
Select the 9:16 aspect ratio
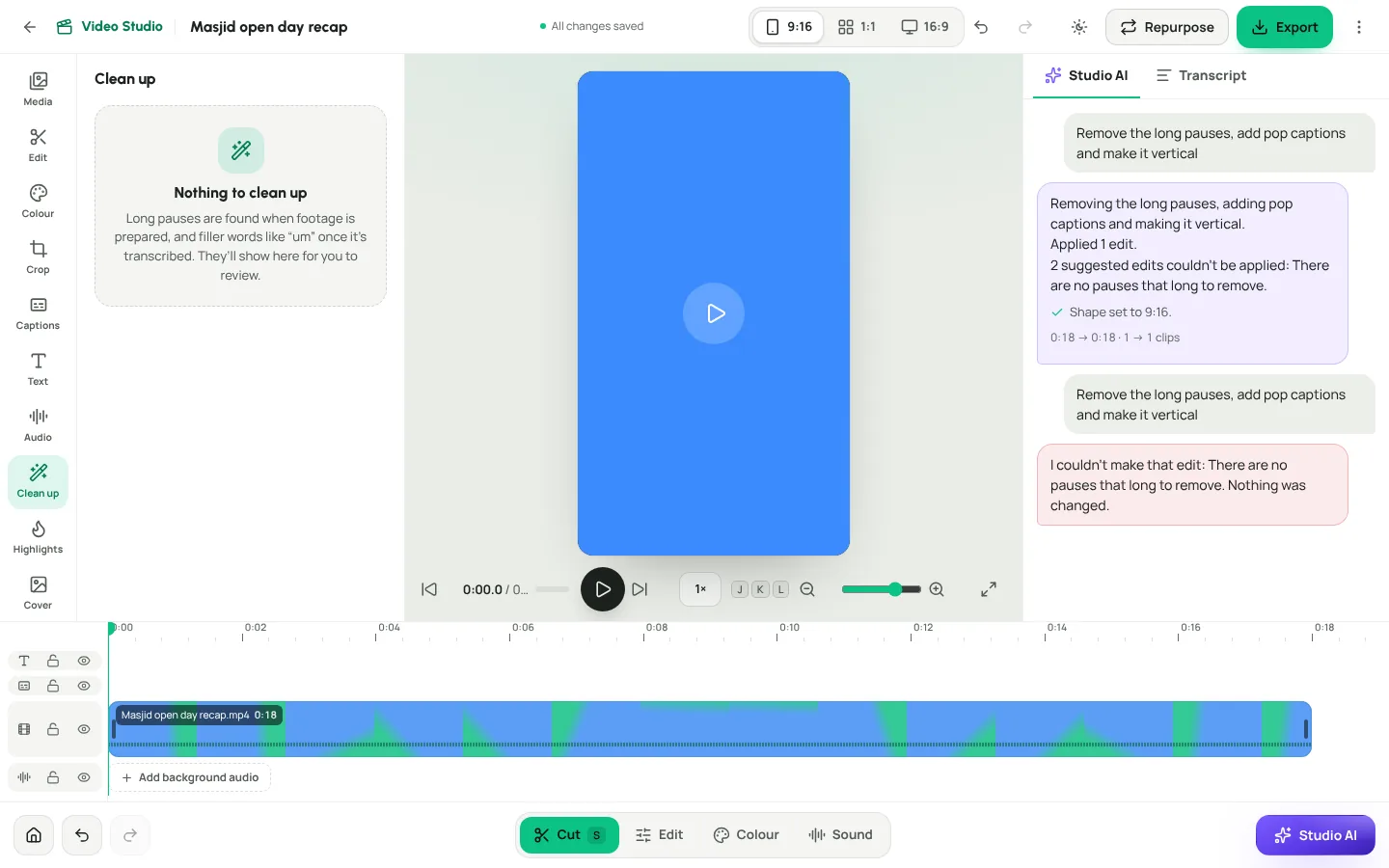tap(789, 27)
